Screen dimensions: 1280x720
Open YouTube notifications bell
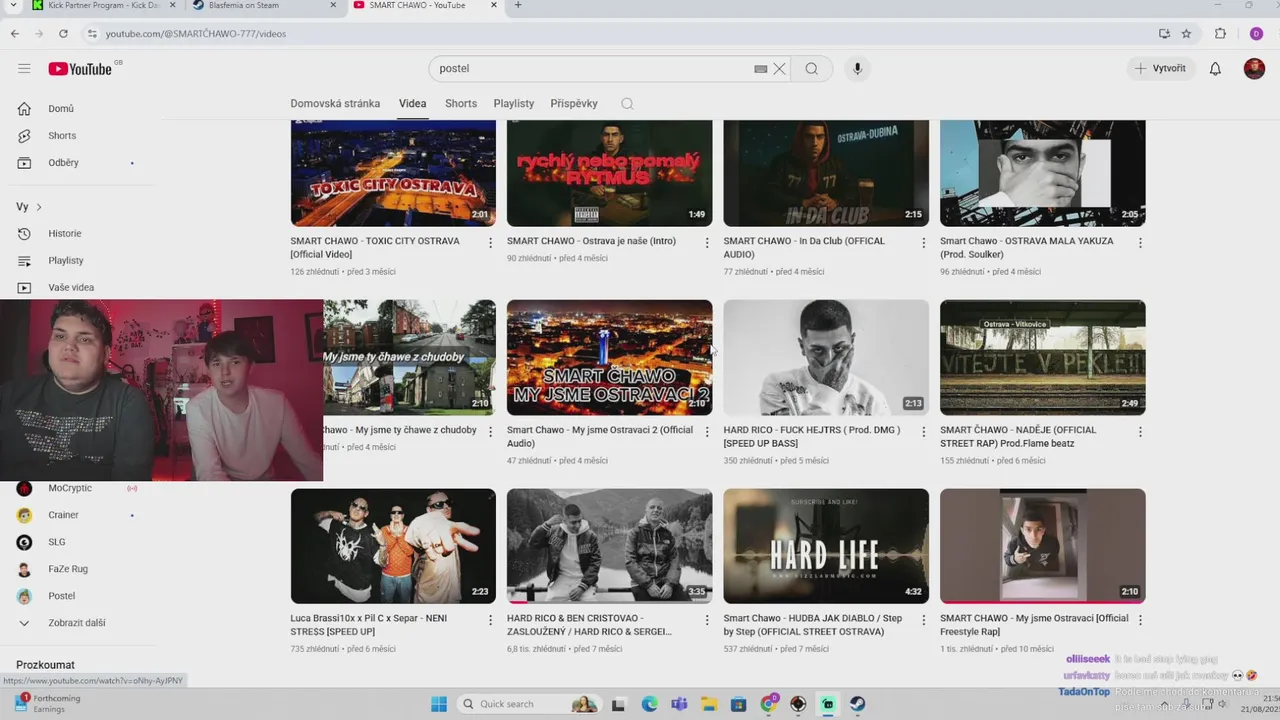[x=1215, y=68]
